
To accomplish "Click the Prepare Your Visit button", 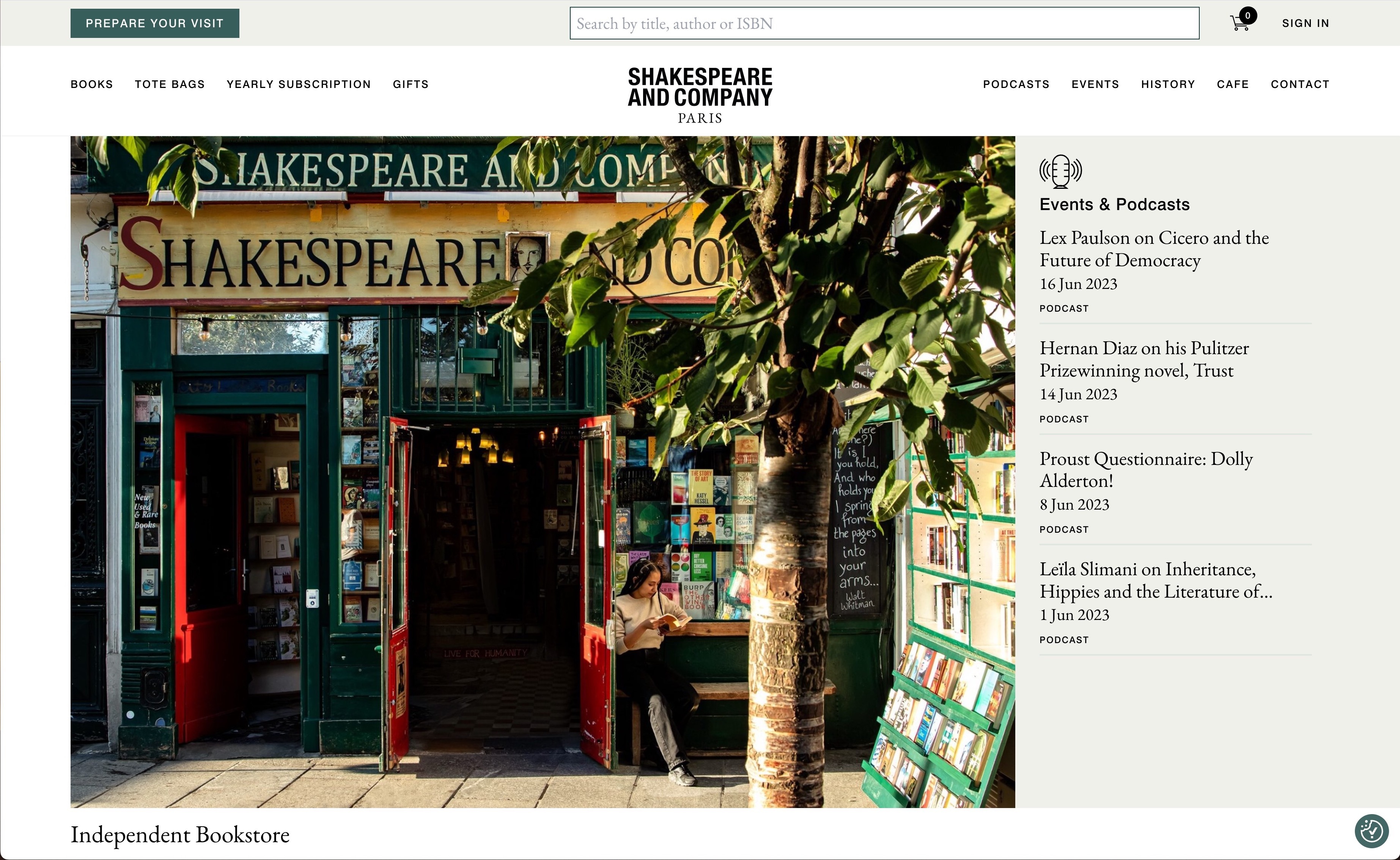I will click(x=155, y=24).
